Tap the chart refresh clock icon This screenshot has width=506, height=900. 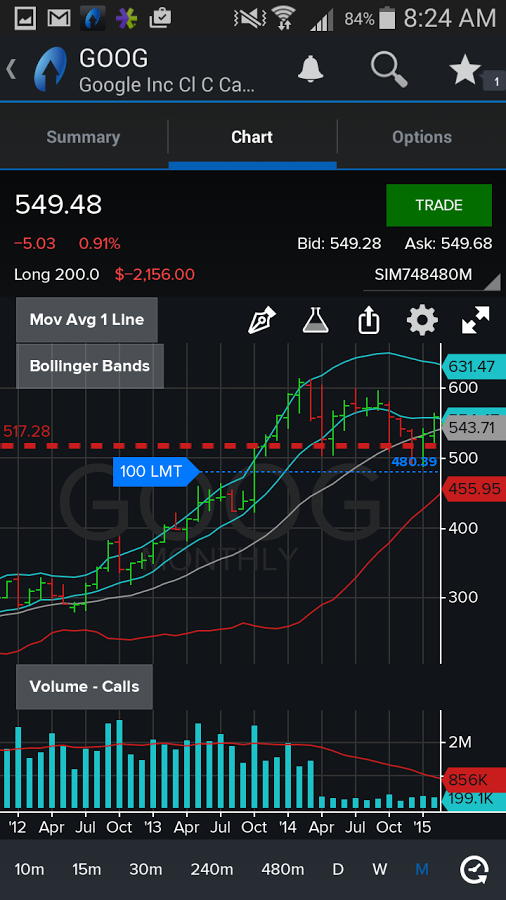[x=474, y=870]
